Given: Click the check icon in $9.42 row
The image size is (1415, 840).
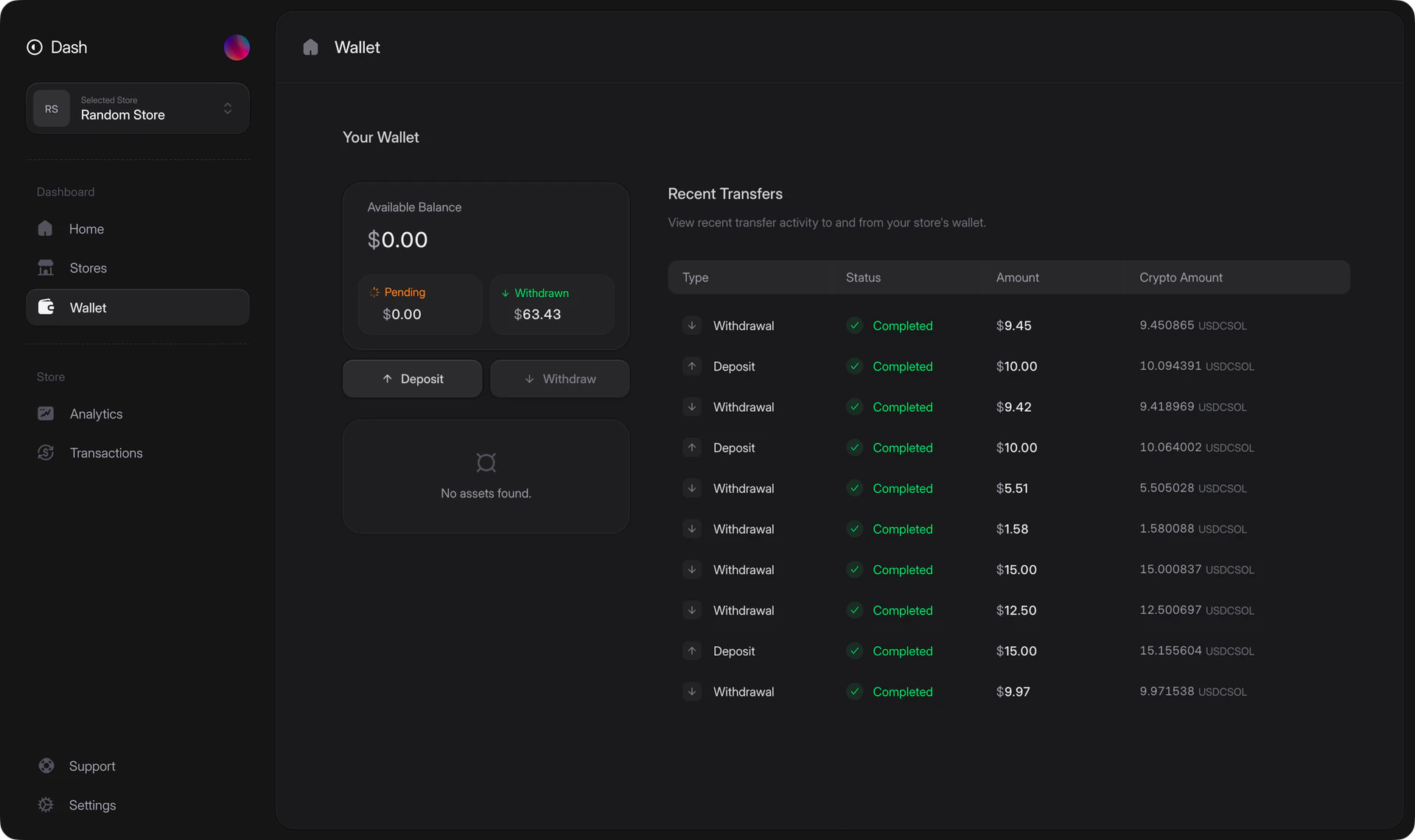Looking at the screenshot, I should coord(854,407).
